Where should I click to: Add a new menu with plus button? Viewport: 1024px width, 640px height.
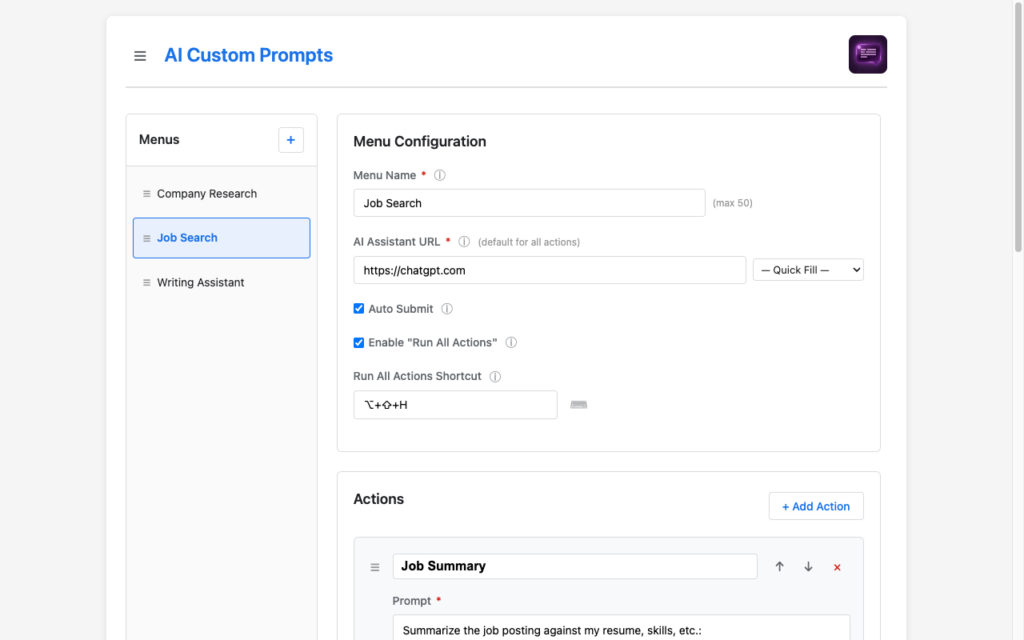pos(291,140)
